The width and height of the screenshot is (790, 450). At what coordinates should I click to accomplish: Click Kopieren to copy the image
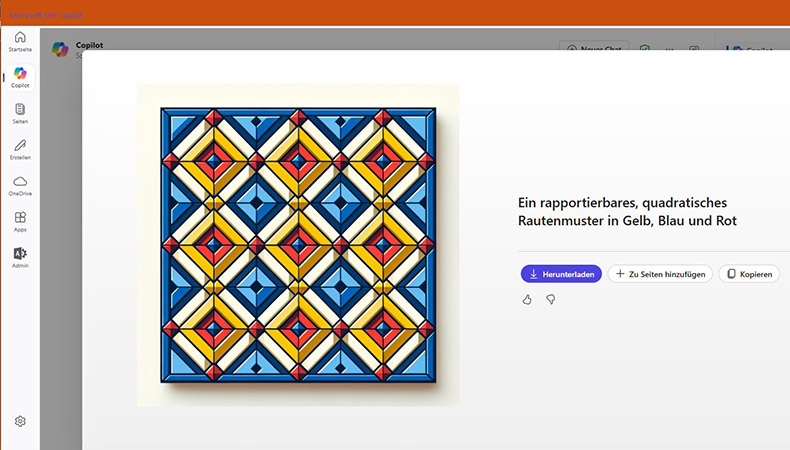click(x=750, y=274)
